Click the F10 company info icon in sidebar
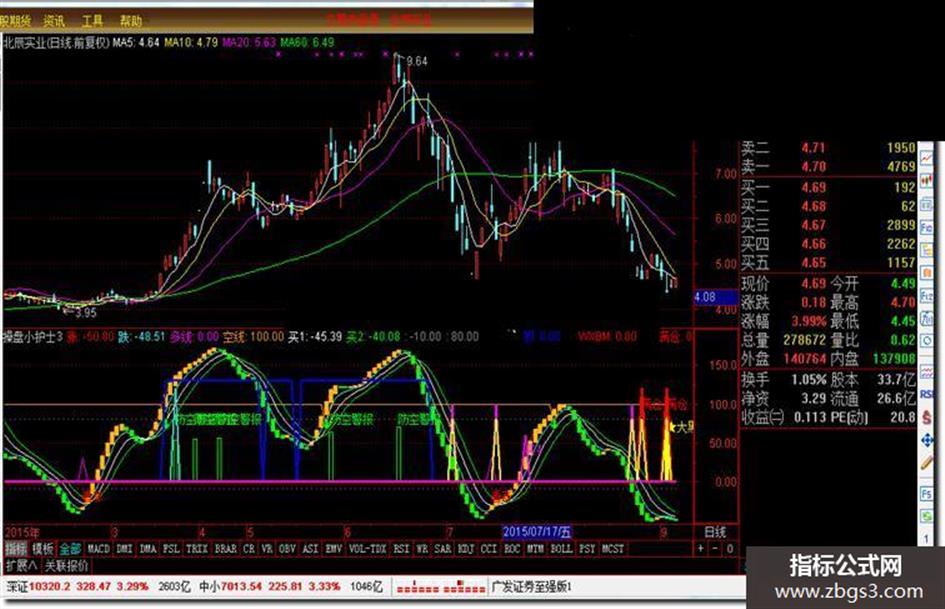This screenshot has height=609, width=945. point(926,227)
